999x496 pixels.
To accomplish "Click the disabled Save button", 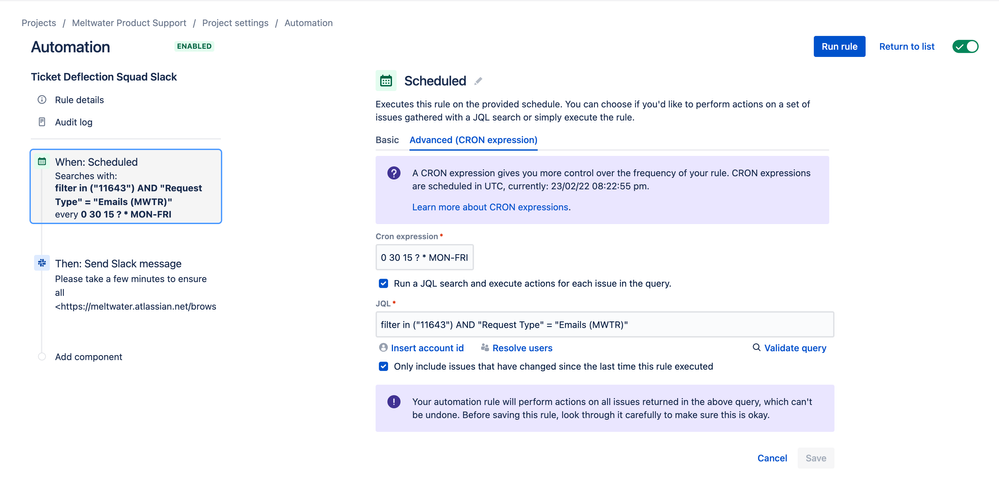I will (816, 458).
